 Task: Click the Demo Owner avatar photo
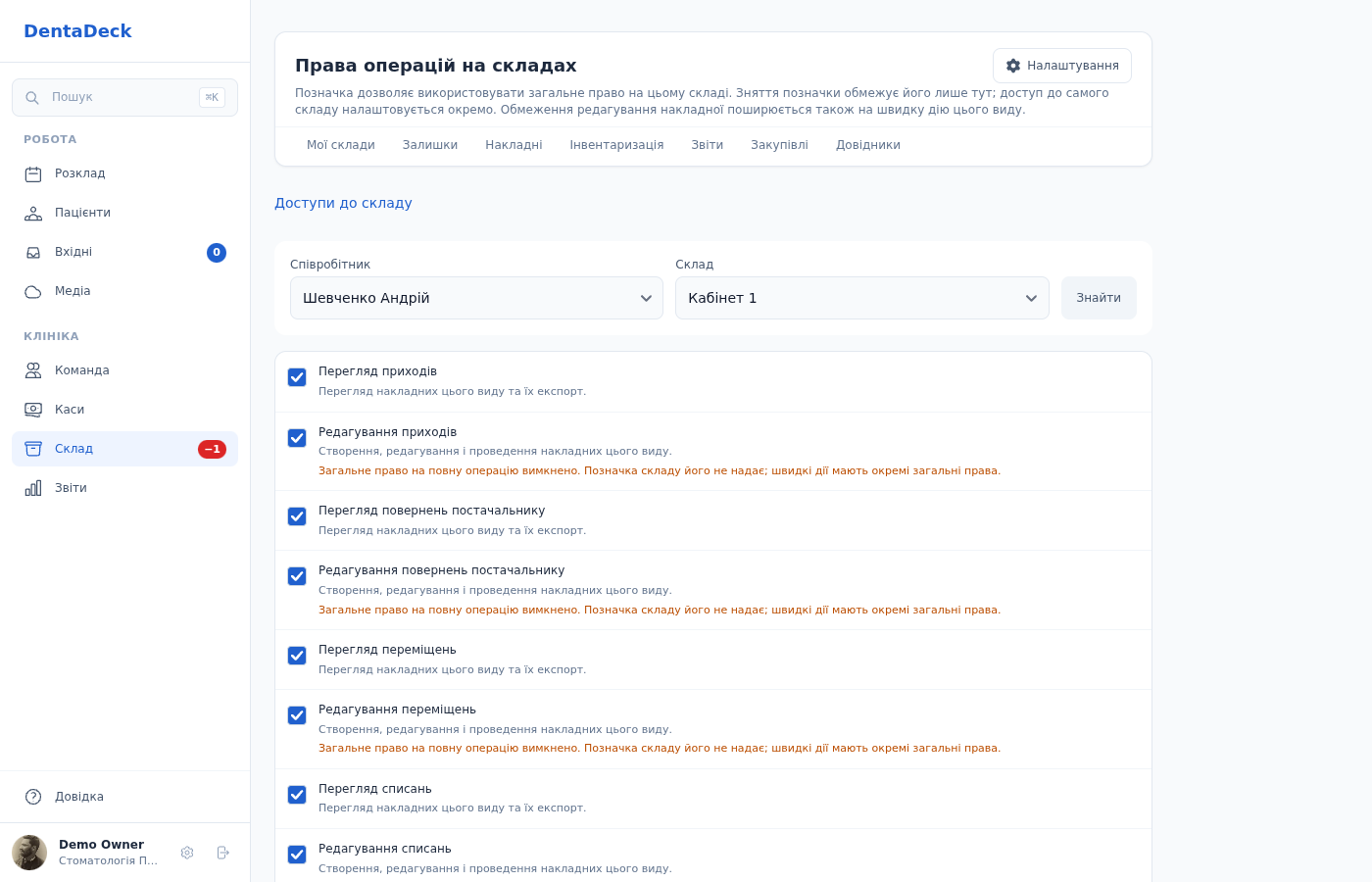point(29,853)
